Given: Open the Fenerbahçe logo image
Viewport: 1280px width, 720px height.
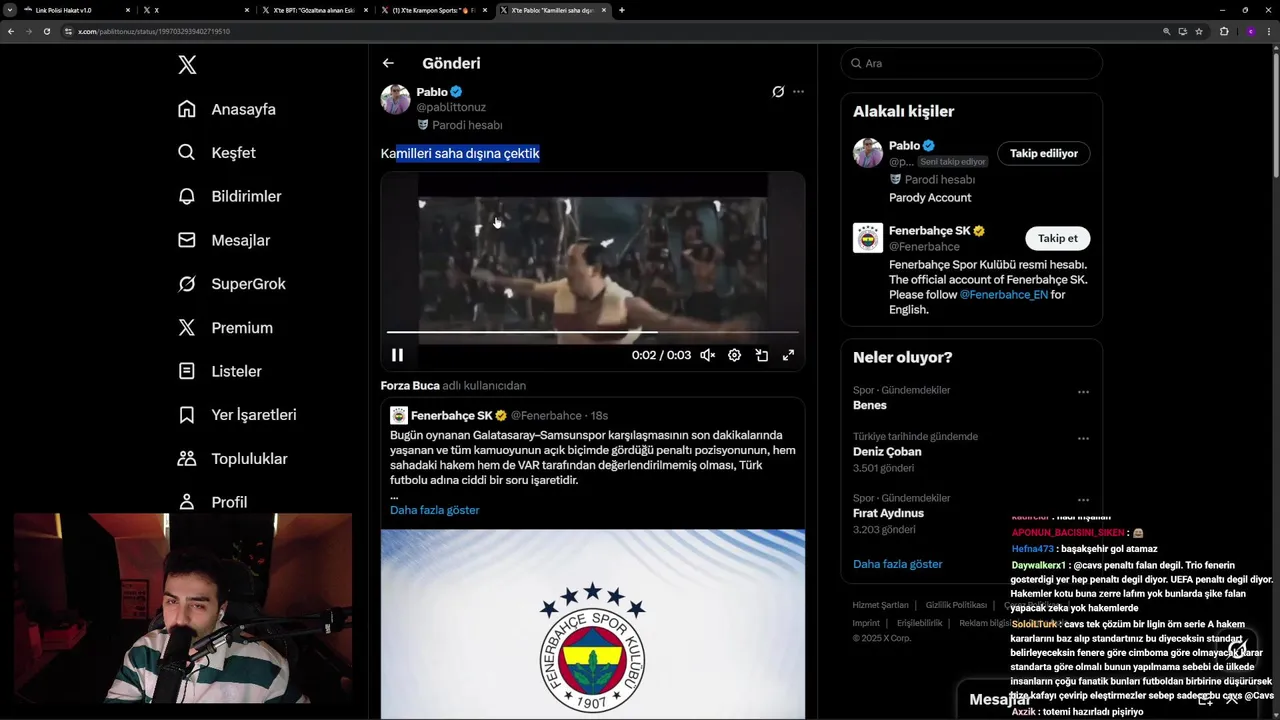Looking at the screenshot, I should [593, 624].
